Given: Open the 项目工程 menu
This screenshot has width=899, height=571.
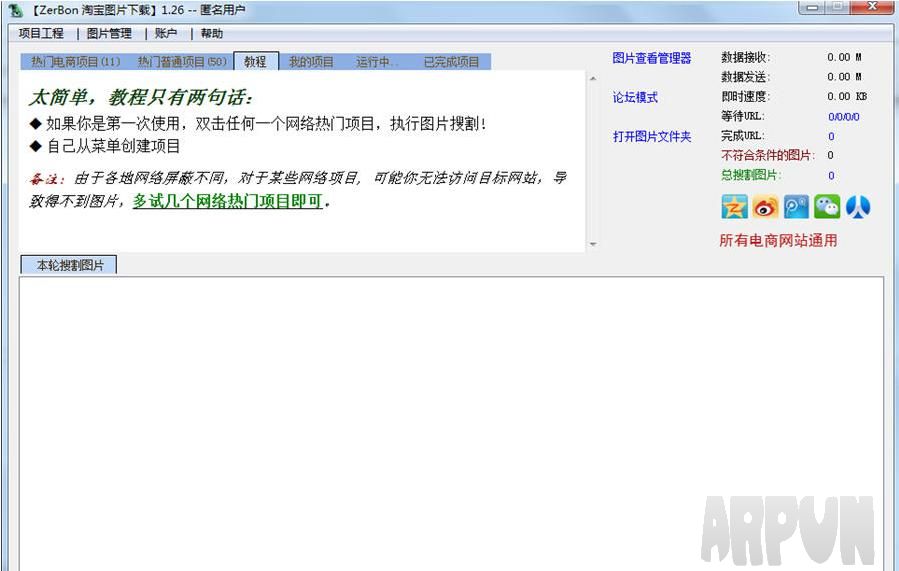Looking at the screenshot, I should [41, 33].
